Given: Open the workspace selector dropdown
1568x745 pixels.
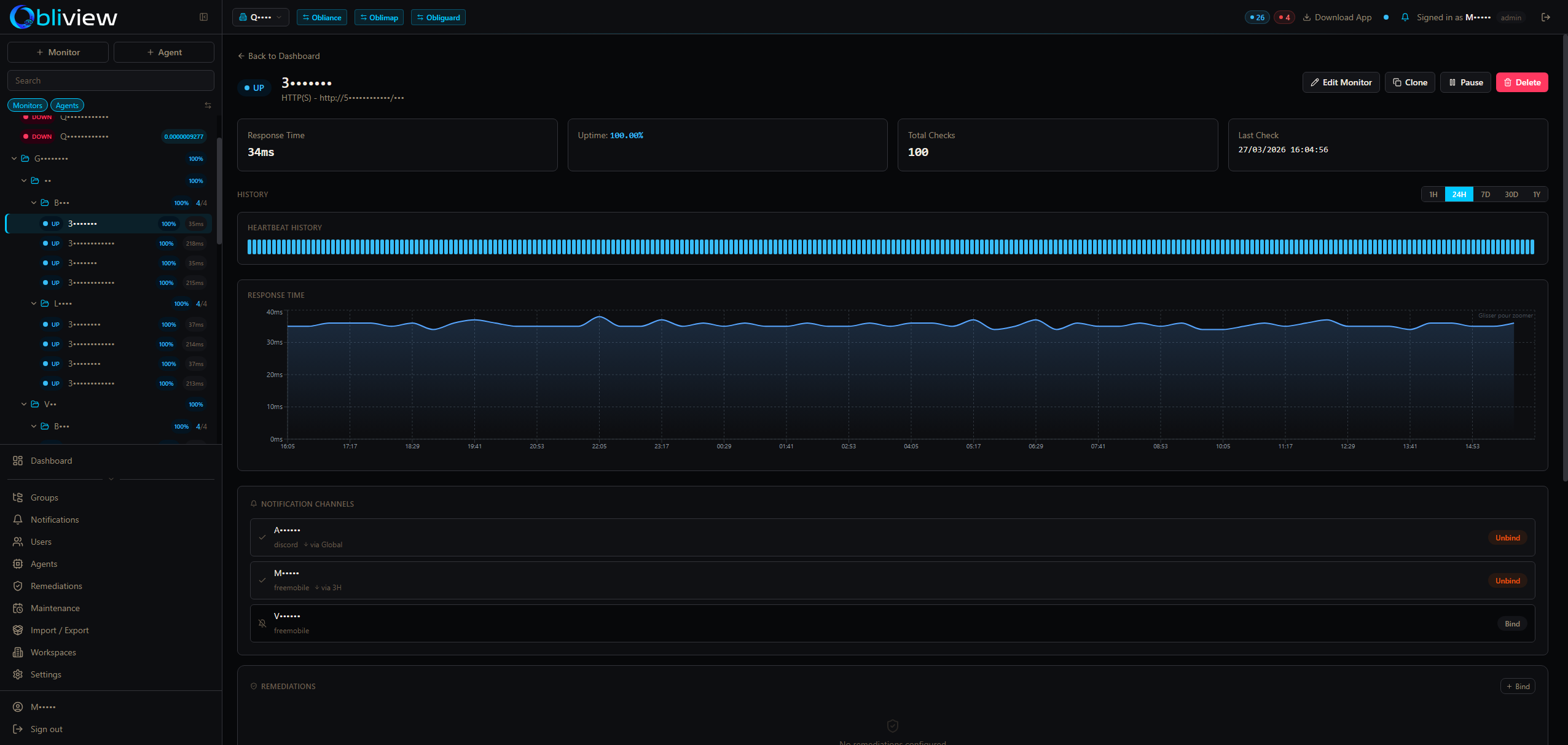Looking at the screenshot, I should click(x=260, y=17).
